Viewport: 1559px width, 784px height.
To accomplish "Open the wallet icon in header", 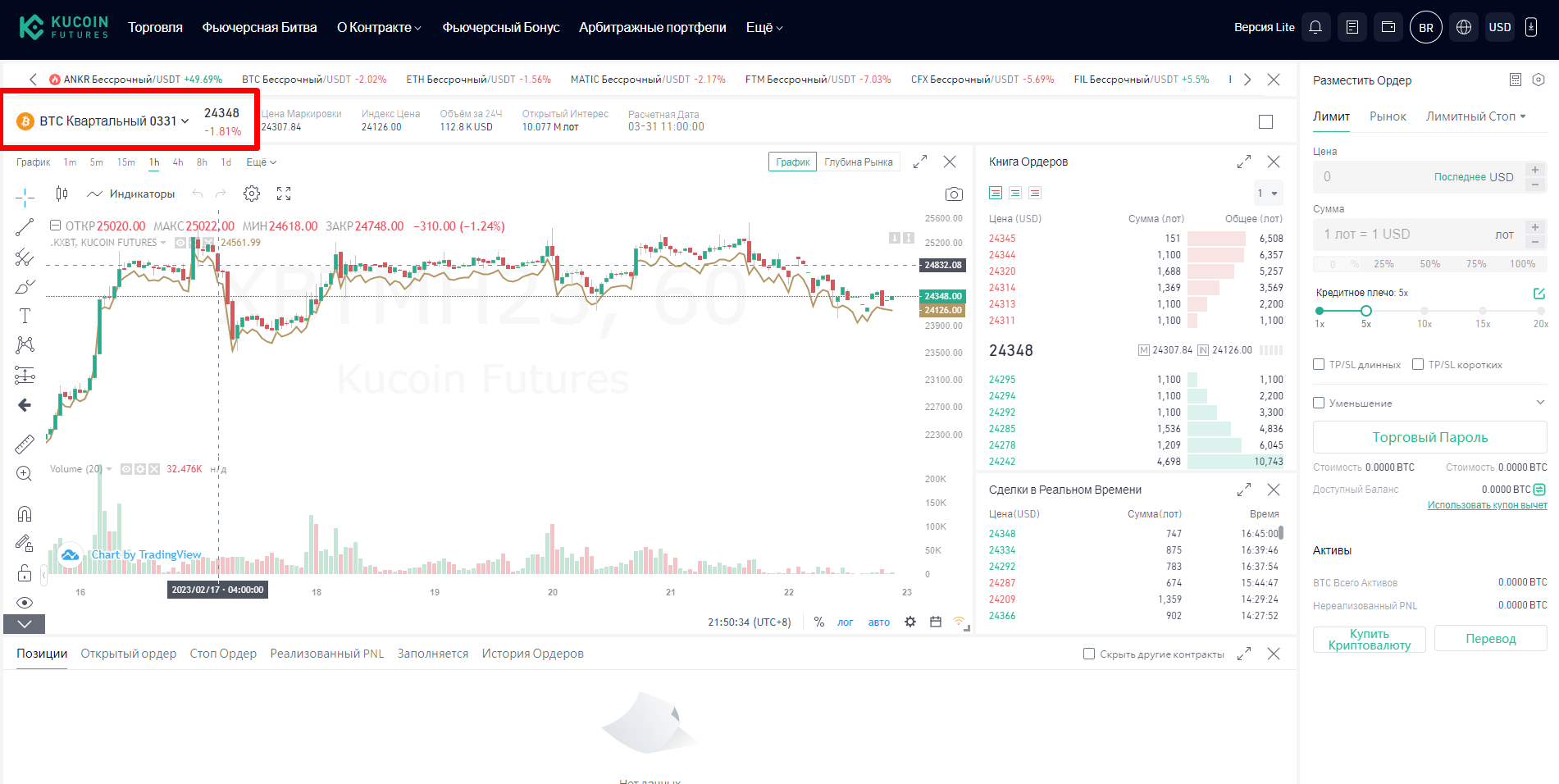I will click(1388, 27).
